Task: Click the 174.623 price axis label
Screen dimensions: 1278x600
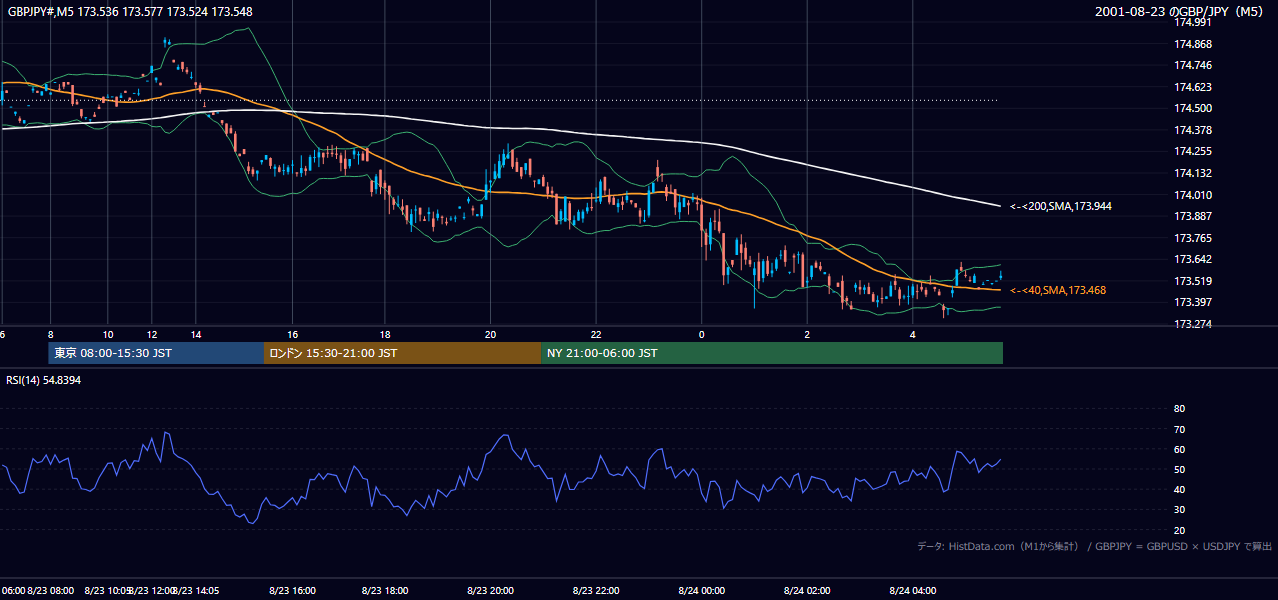Action: [1192, 87]
